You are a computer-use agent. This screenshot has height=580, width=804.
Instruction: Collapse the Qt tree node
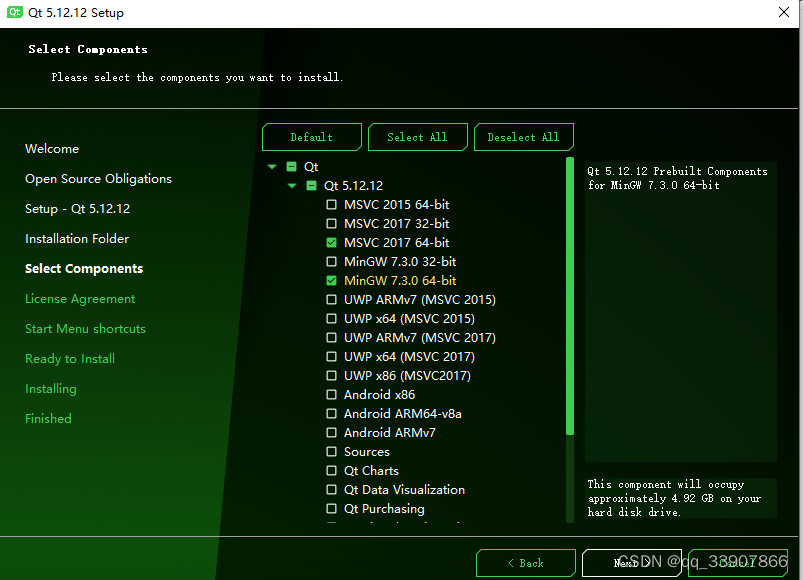tap(272, 166)
